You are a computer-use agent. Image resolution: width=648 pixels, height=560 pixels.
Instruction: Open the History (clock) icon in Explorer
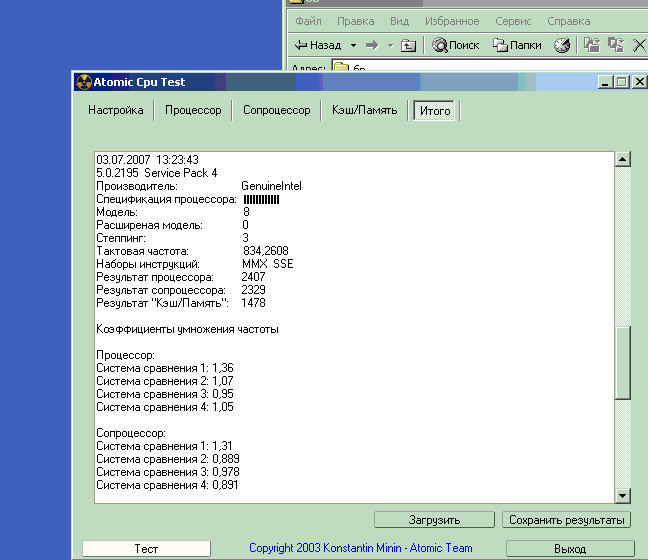[562, 45]
